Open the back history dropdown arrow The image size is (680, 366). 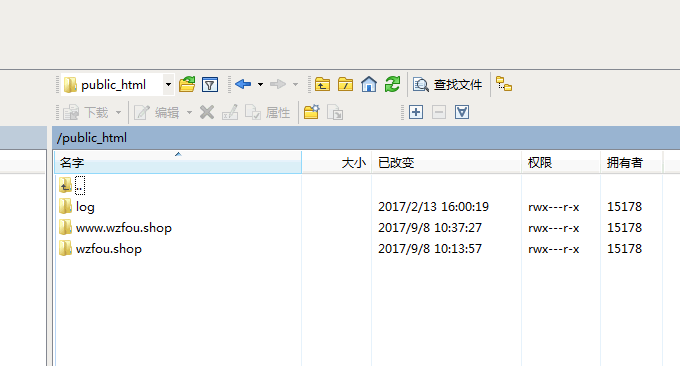260,85
